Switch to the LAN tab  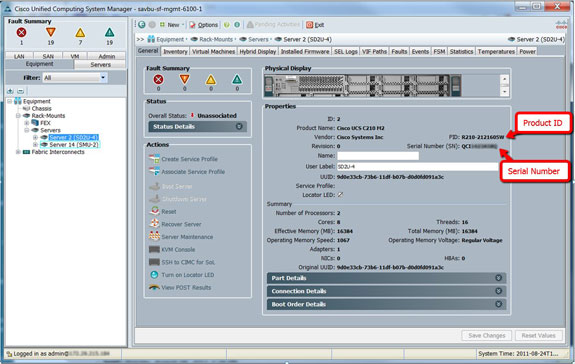pos(19,56)
